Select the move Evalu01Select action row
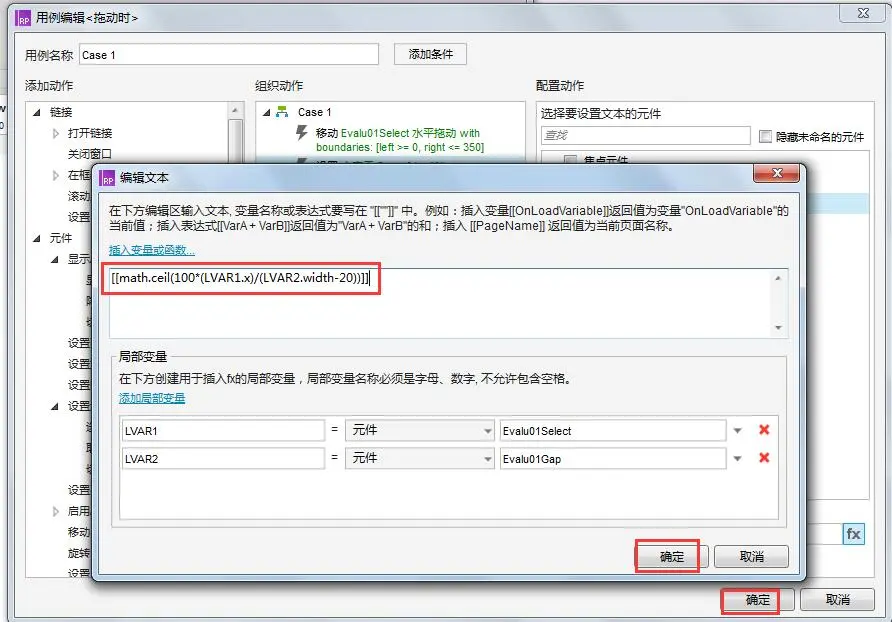Viewport: 892px width, 622px height. [x=399, y=140]
